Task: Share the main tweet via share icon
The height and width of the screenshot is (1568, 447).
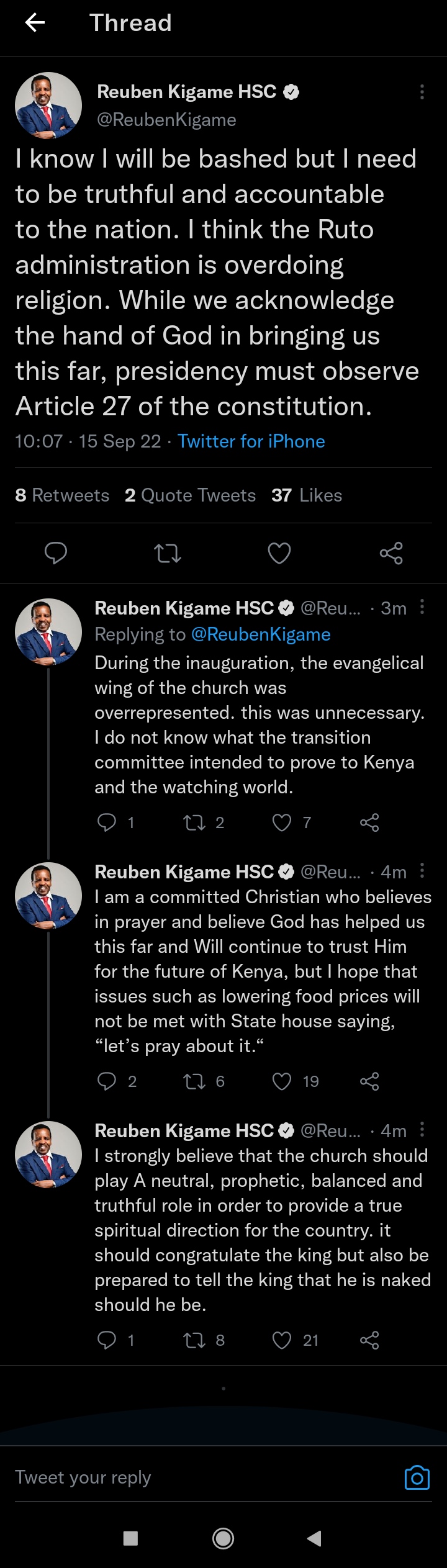Action: (x=391, y=552)
